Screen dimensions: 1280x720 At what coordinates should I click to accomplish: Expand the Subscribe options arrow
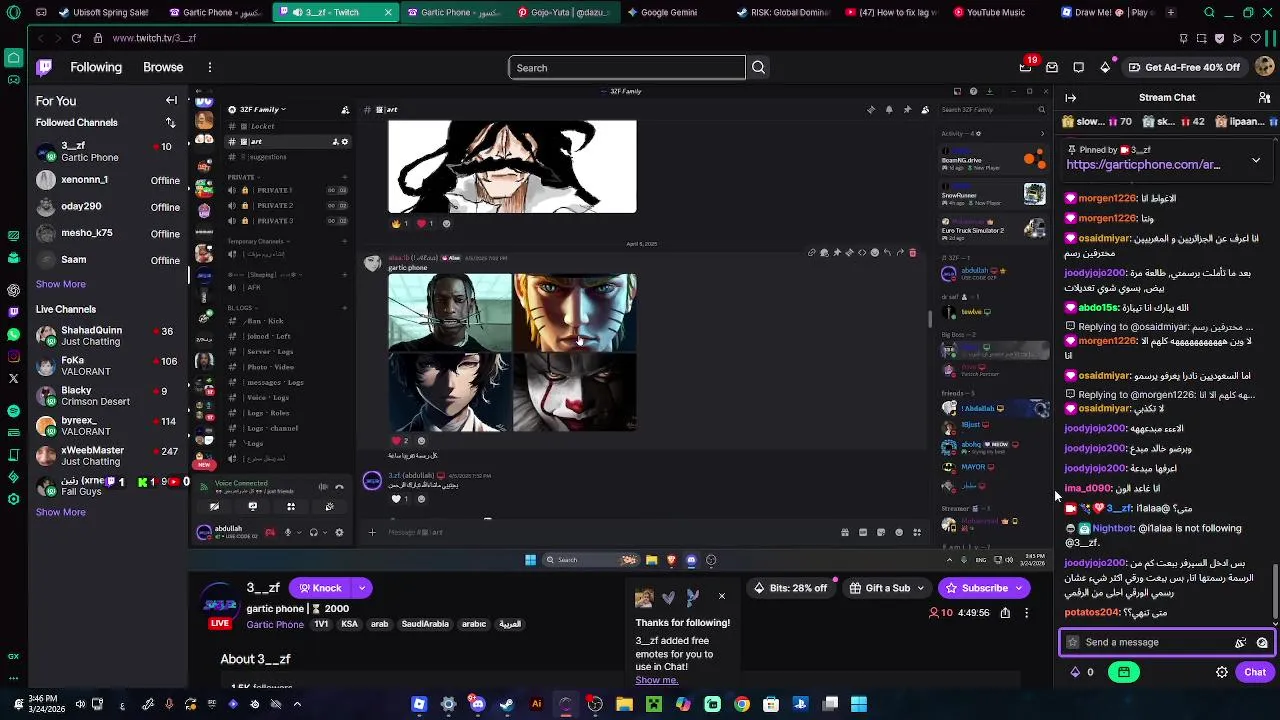point(1020,588)
